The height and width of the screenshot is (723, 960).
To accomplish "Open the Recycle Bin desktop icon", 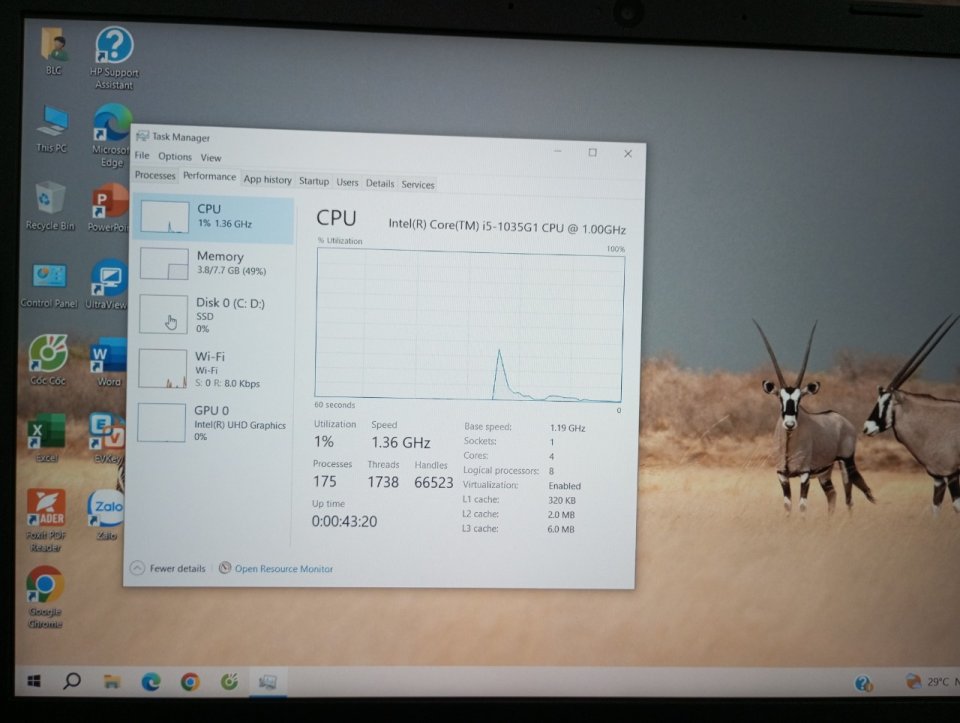I will click(x=50, y=200).
